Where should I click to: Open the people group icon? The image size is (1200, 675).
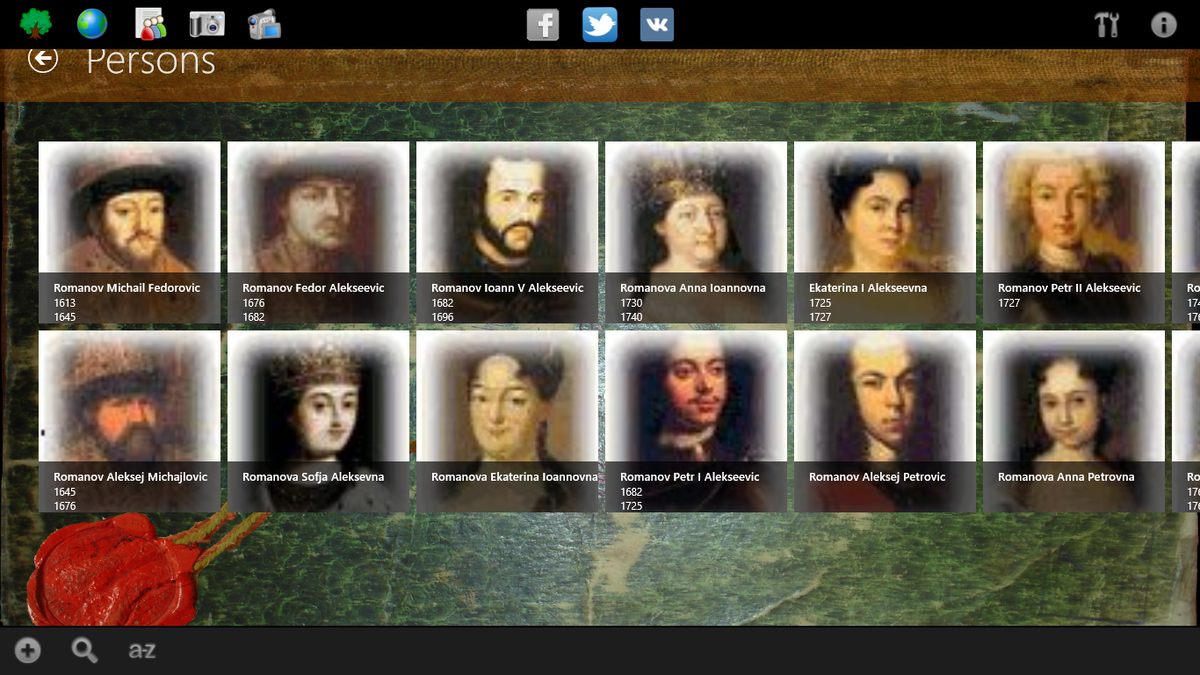click(151, 23)
